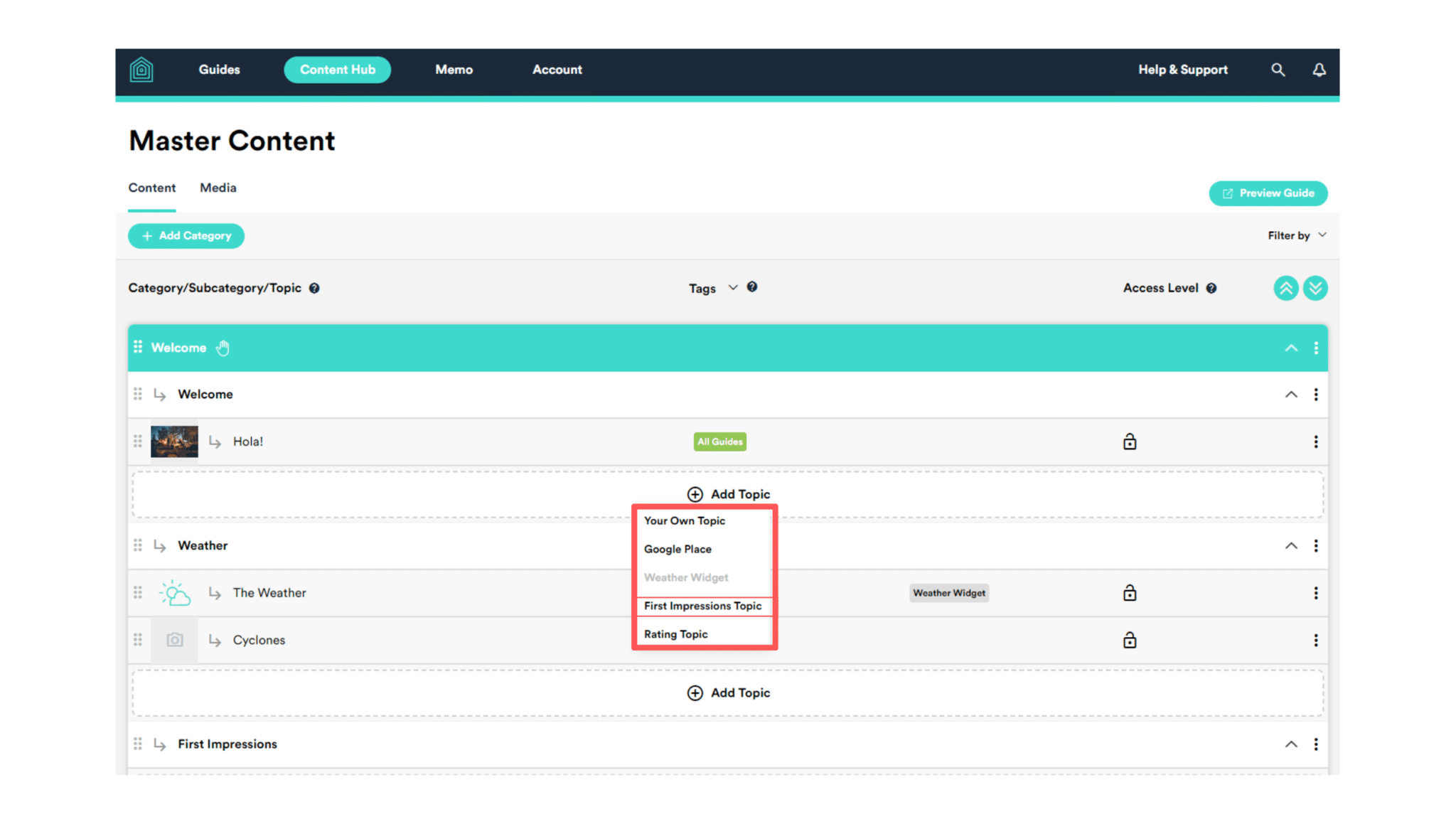This screenshot has height=824, width=1456.
Task: Collapse the Welcome subcategory section
Action: click(x=1291, y=394)
